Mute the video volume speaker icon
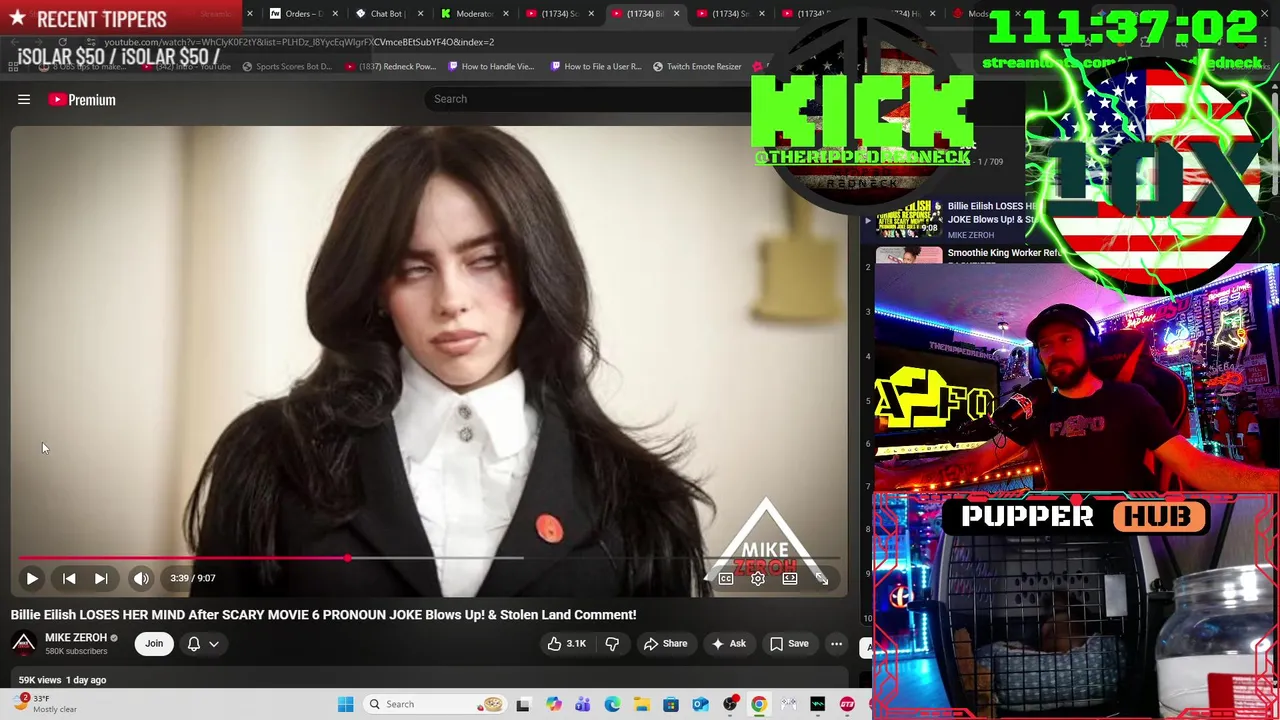 pos(141,578)
